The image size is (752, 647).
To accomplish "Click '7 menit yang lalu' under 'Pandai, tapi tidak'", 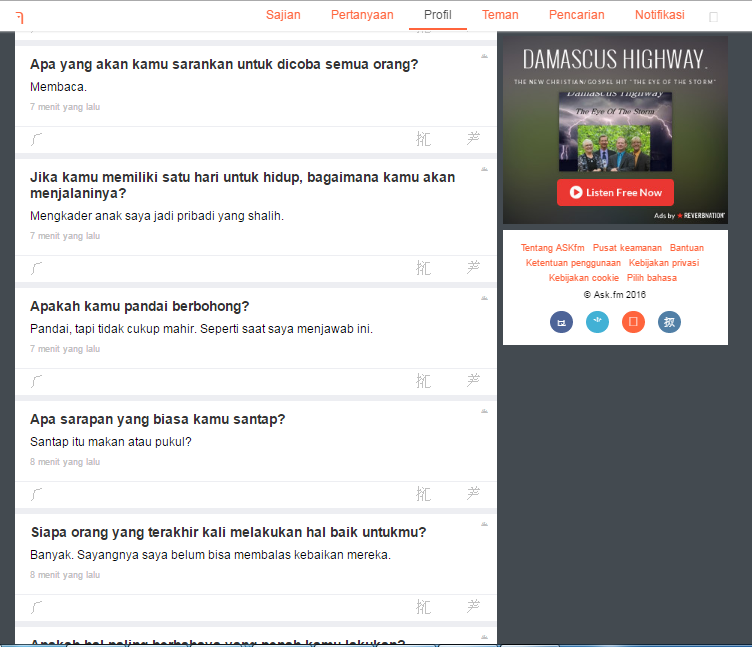I will click(x=65, y=349).
